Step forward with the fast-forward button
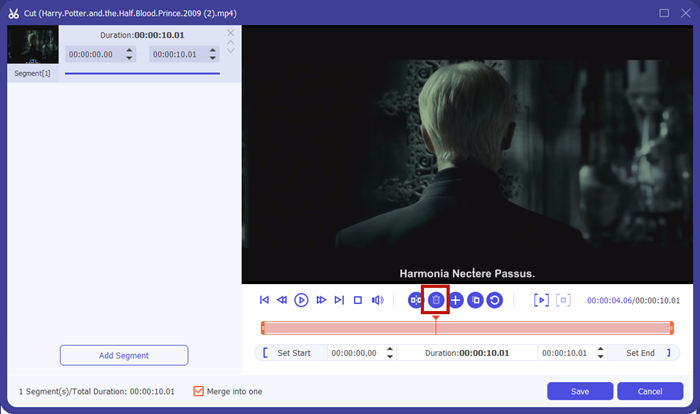Screen dimensions: 700x414 [321, 300]
